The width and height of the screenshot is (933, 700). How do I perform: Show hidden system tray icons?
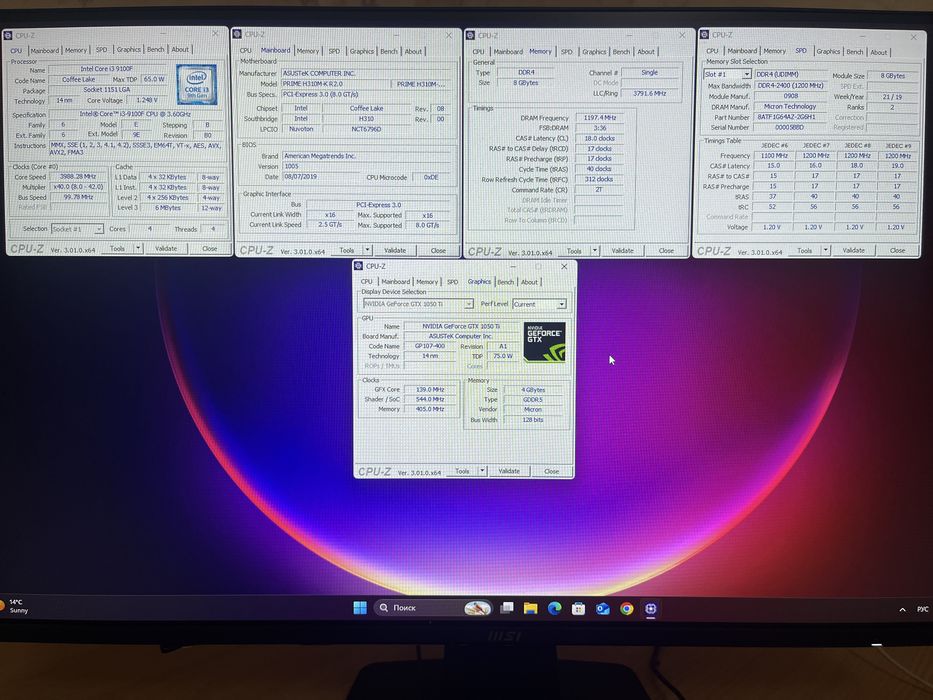[x=902, y=610]
